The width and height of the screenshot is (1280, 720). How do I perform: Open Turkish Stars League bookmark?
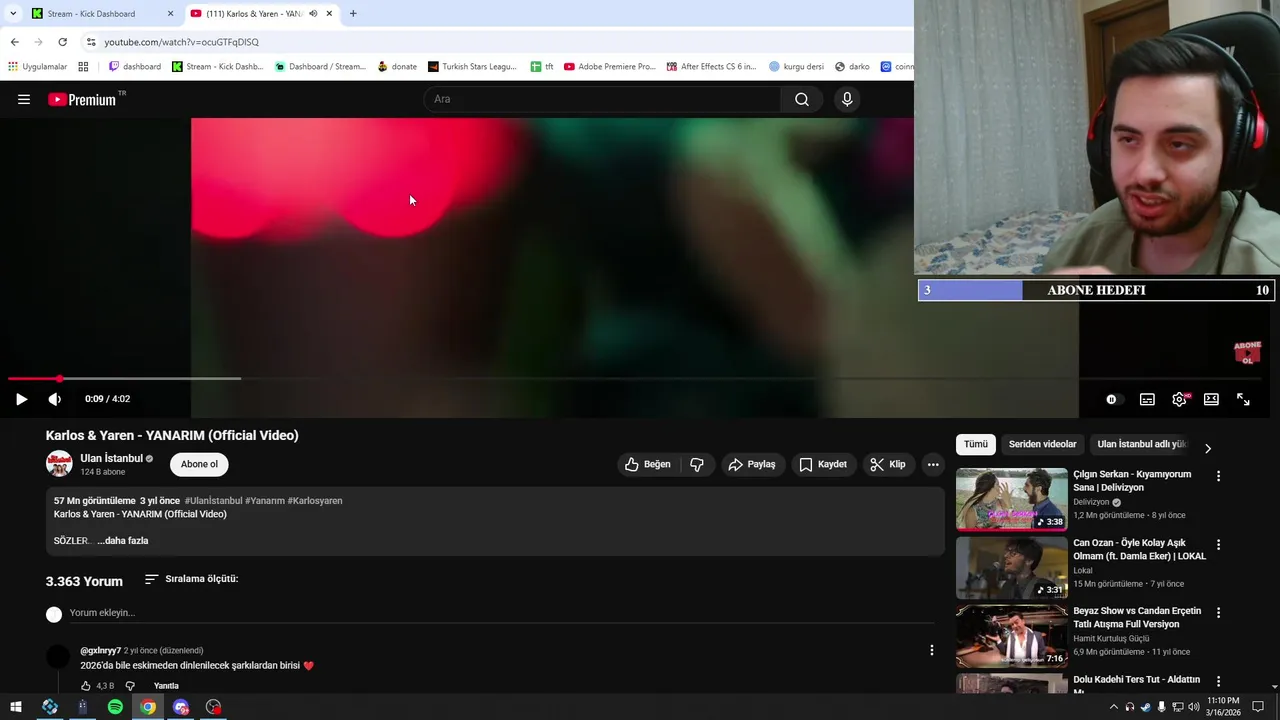pyautogui.click(x=472, y=67)
